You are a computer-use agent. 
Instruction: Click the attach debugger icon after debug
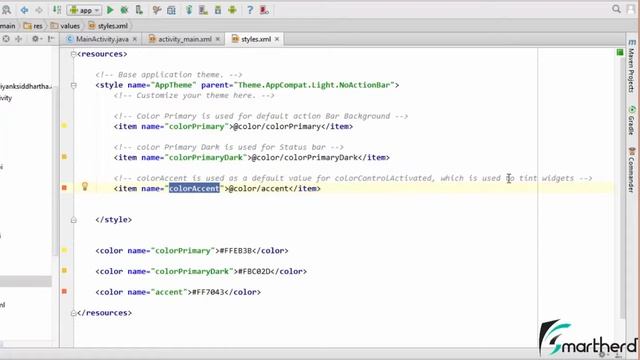(139, 10)
